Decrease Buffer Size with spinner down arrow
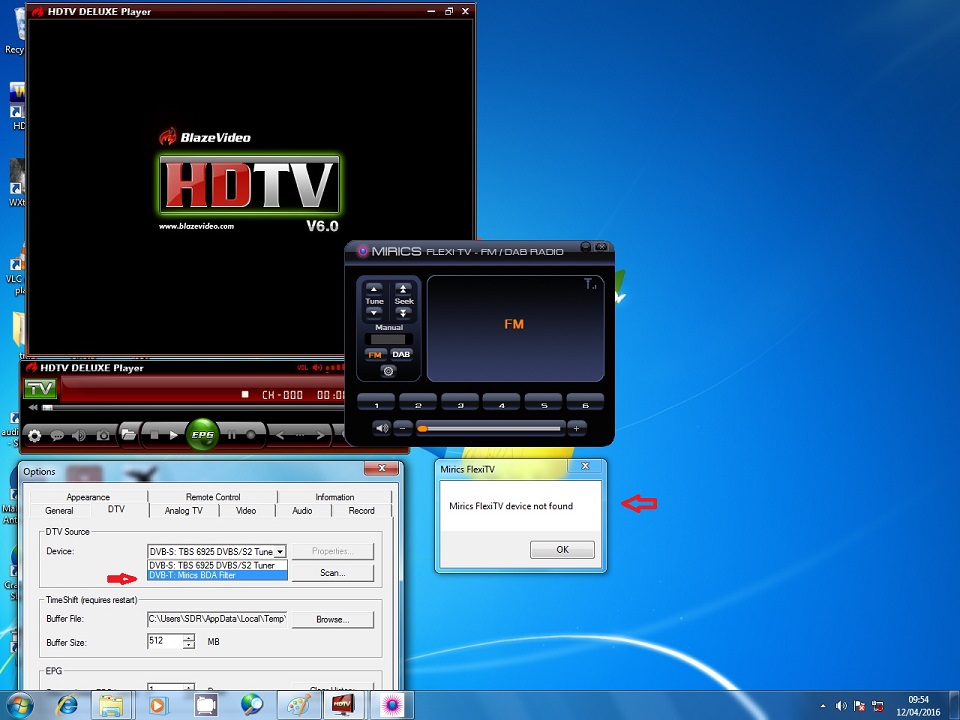The width and height of the screenshot is (960, 720). click(189, 645)
